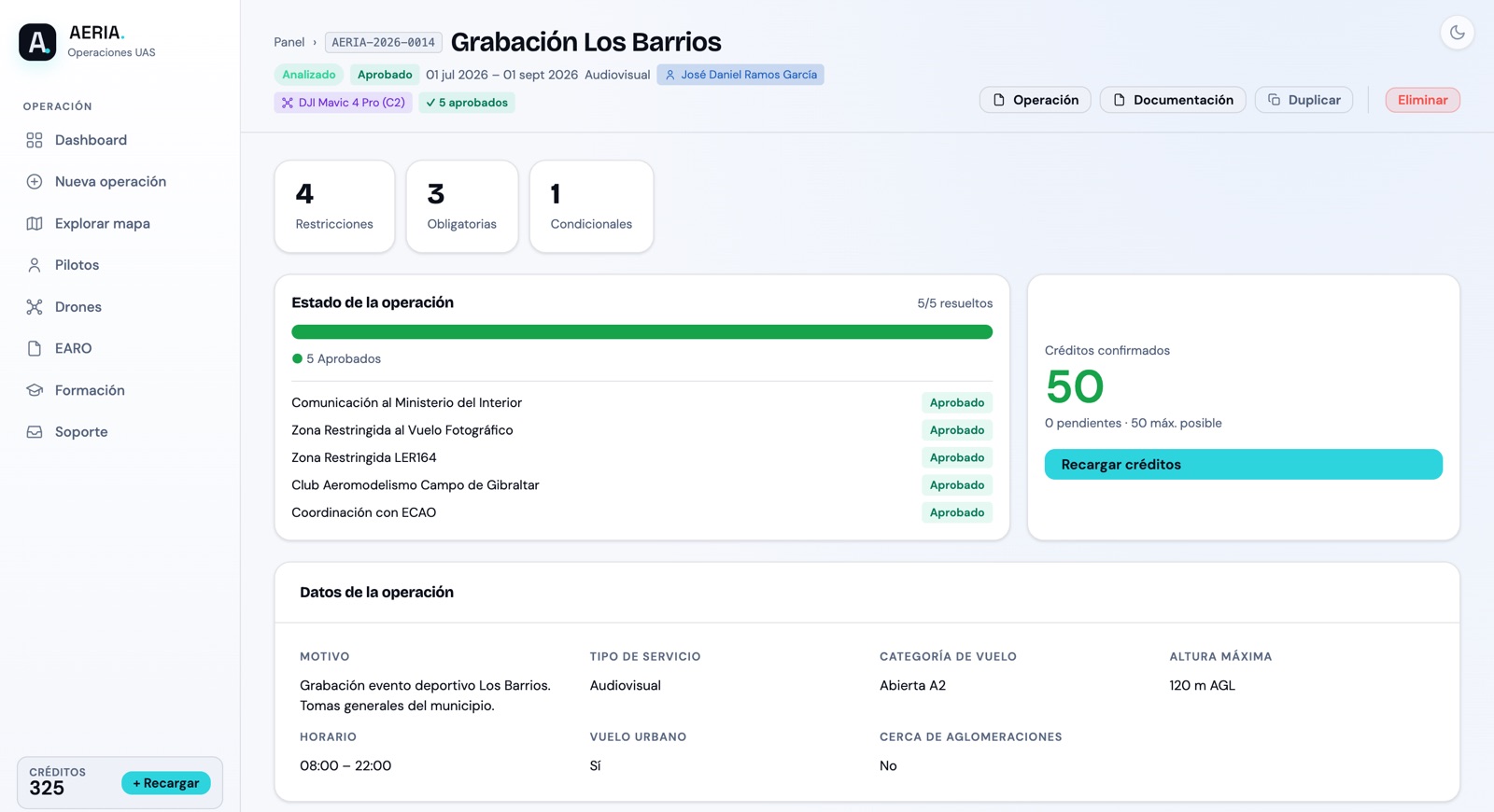
Task: Click the 5/5 resueltos text
Action: [x=954, y=303]
